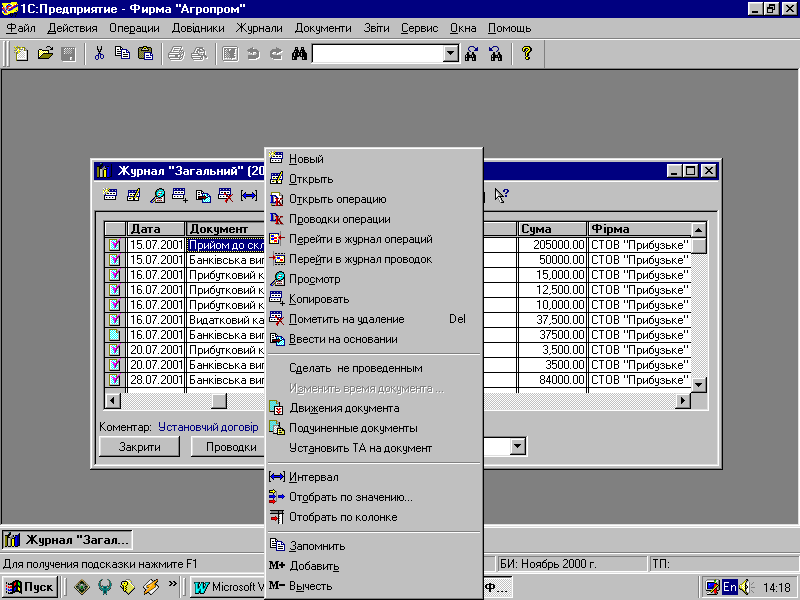The height and width of the screenshot is (600, 800).
Task: Click the Проводки button
Action: (x=228, y=447)
